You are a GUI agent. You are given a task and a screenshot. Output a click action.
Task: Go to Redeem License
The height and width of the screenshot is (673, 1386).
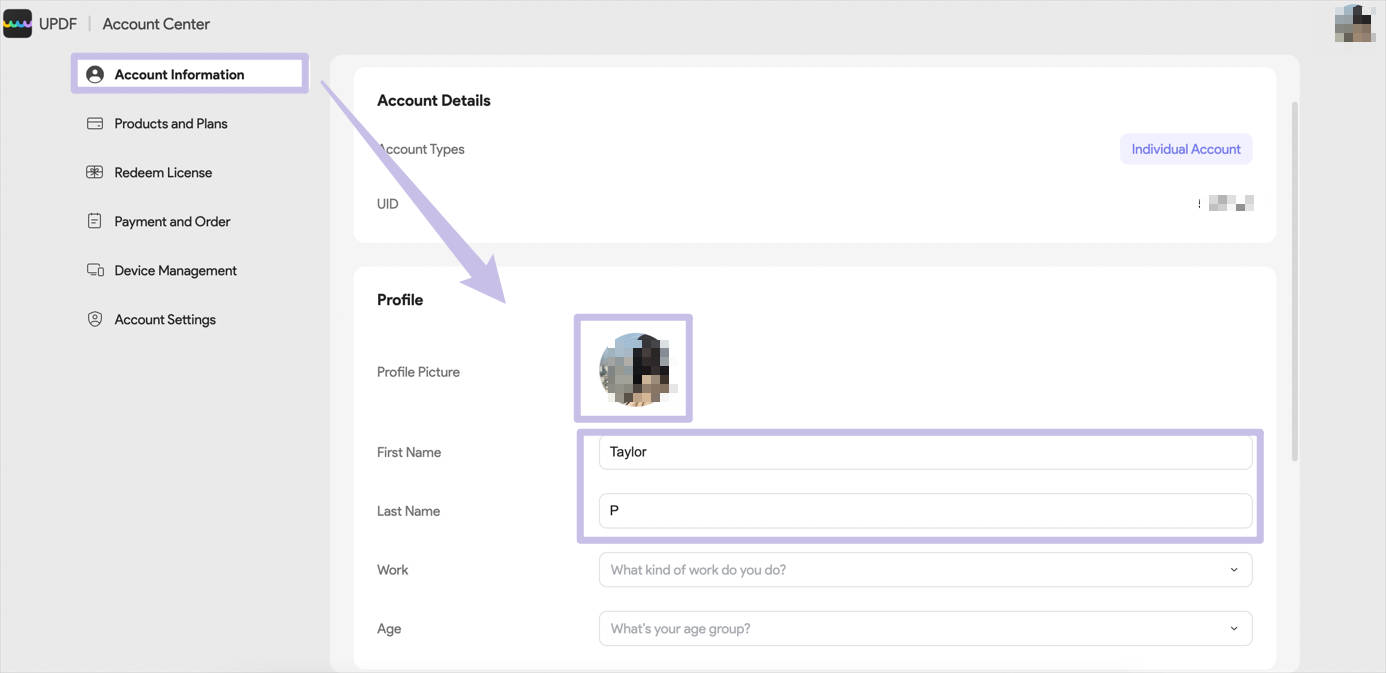click(x=163, y=173)
